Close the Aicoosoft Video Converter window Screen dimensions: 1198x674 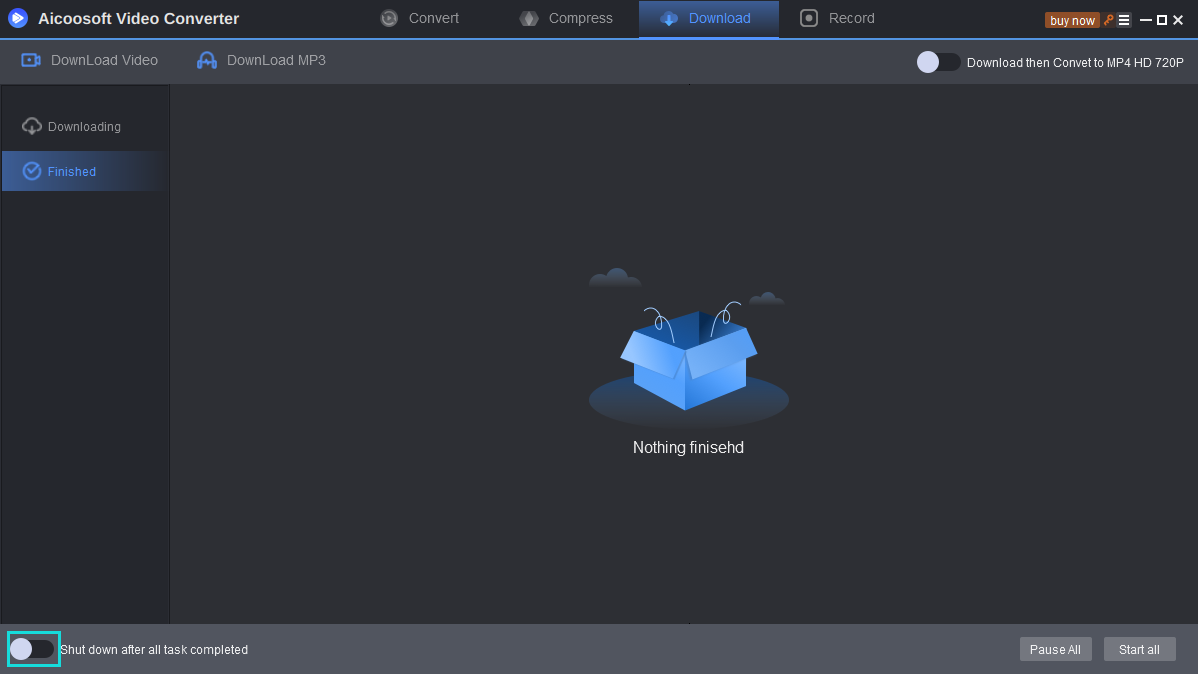1178,20
